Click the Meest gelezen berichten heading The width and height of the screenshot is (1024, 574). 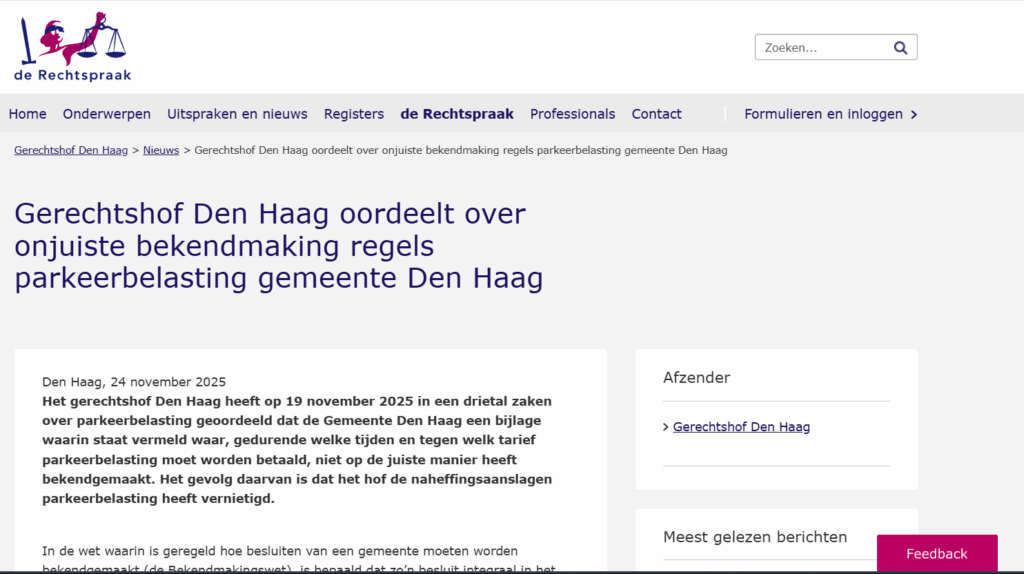pyautogui.click(x=755, y=537)
